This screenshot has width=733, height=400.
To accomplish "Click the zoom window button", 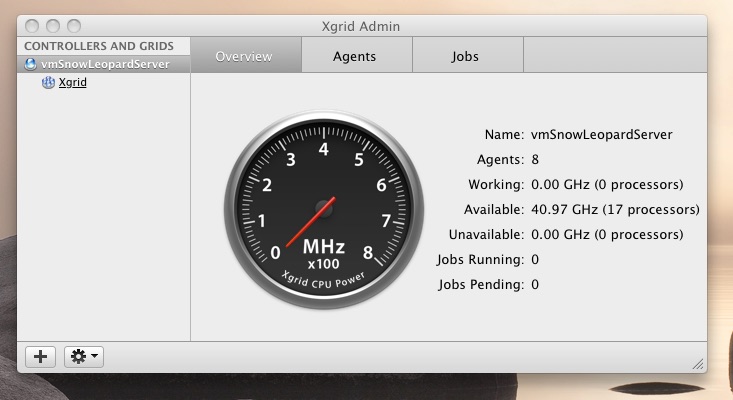I will 74,26.
